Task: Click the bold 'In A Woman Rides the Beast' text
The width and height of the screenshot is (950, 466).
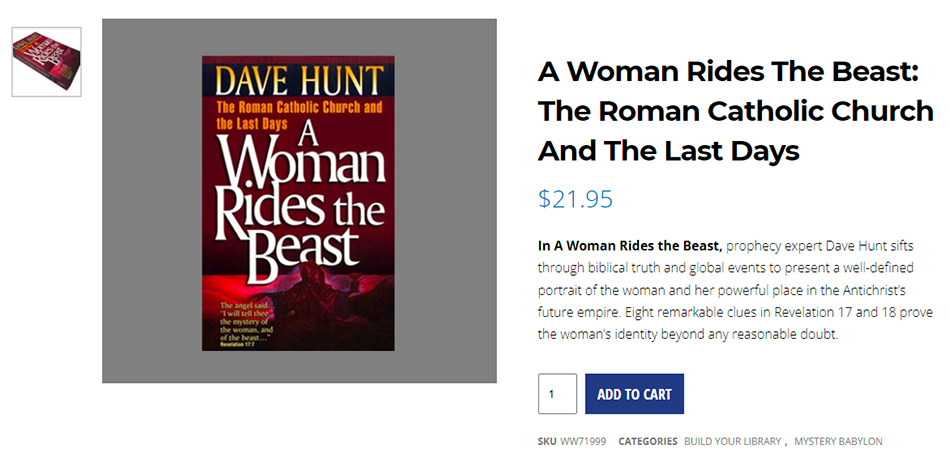Action: point(629,245)
